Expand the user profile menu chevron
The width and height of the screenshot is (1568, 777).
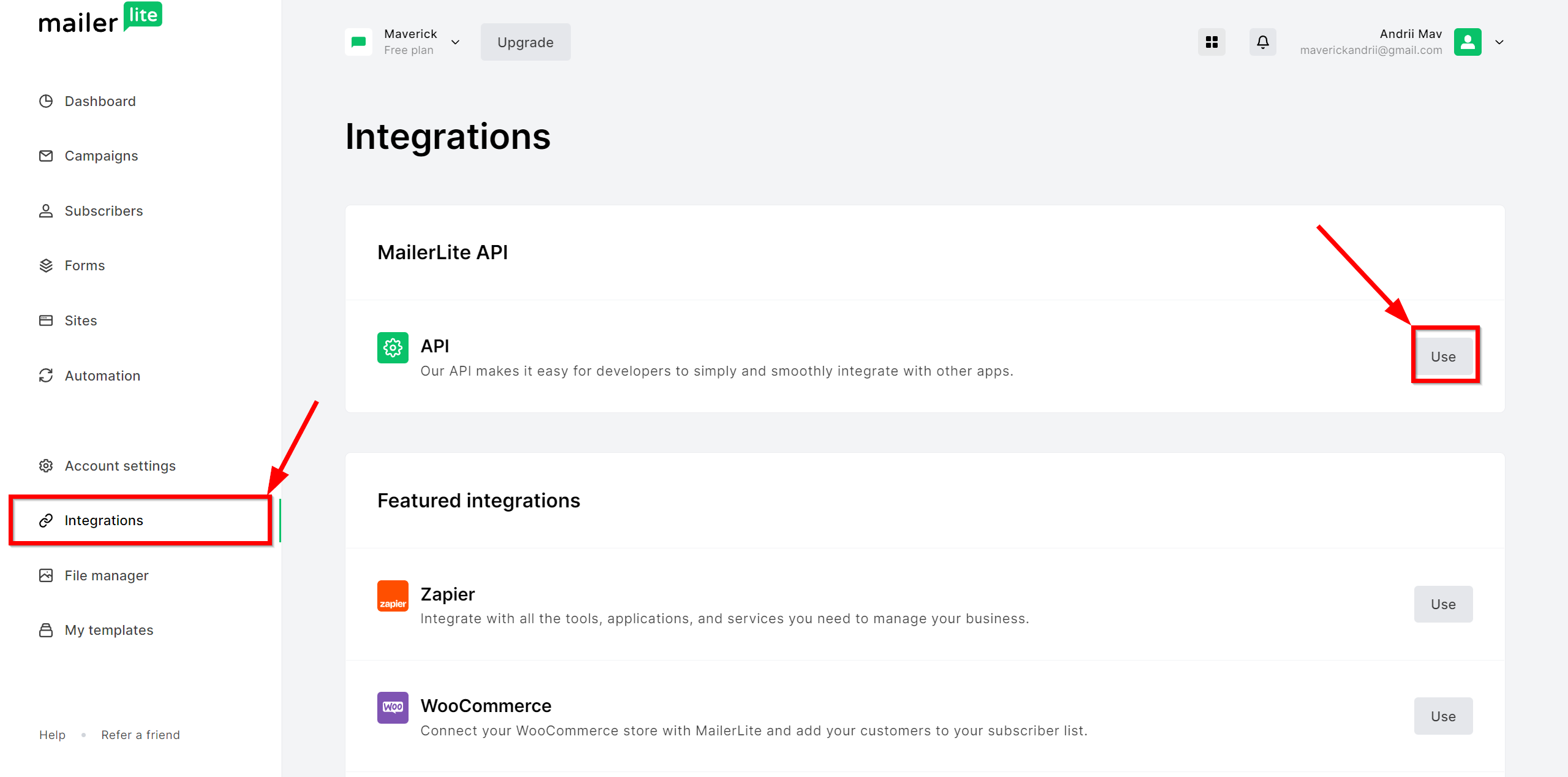coord(1499,42)
